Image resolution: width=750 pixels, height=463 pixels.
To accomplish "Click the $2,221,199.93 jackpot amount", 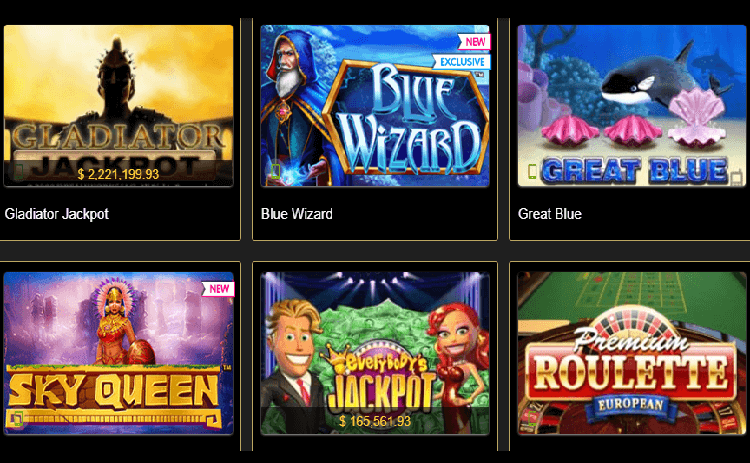I will (118, 174).
